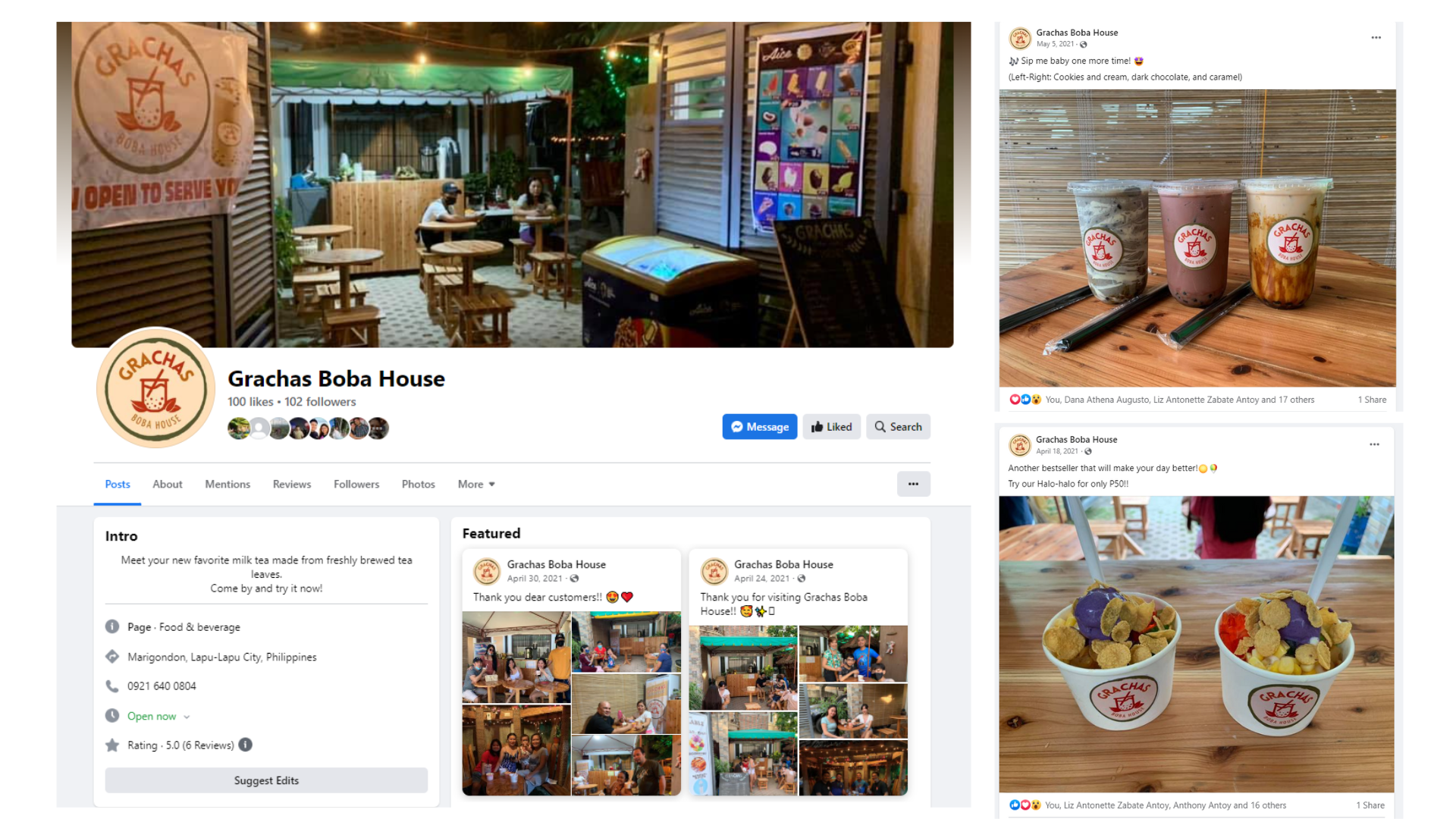1456x819 pixels.
Task: Click reaction emojis on May 5 post
Action: [x=1025, y=400]
